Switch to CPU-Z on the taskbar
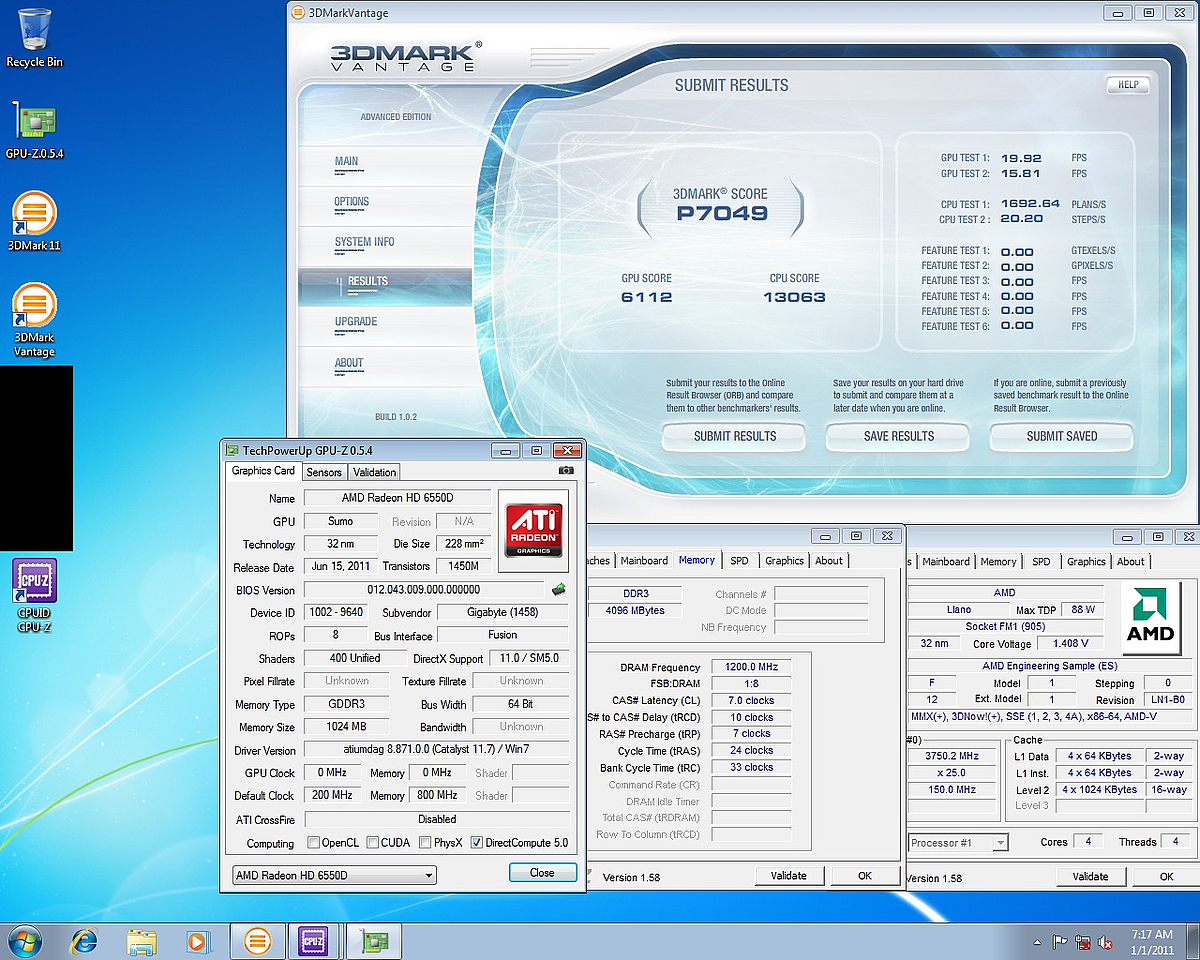Image resolution: width=1200 pixels, height=960 pixels. [314, 941]
